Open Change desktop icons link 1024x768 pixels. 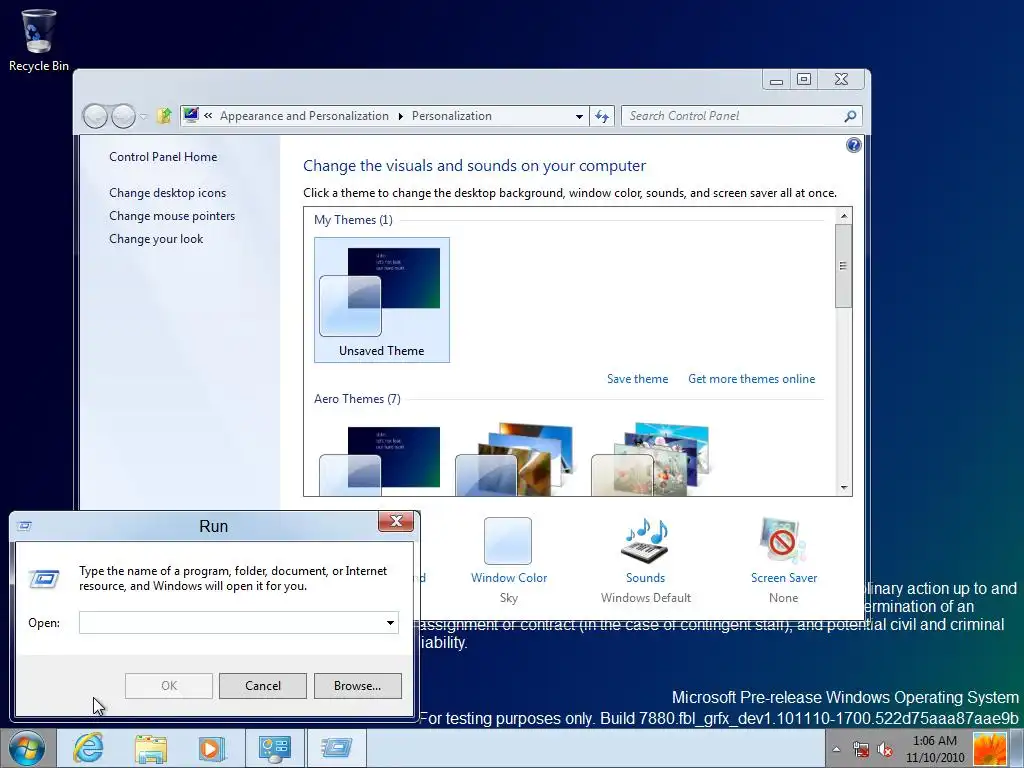coord(167,193)
